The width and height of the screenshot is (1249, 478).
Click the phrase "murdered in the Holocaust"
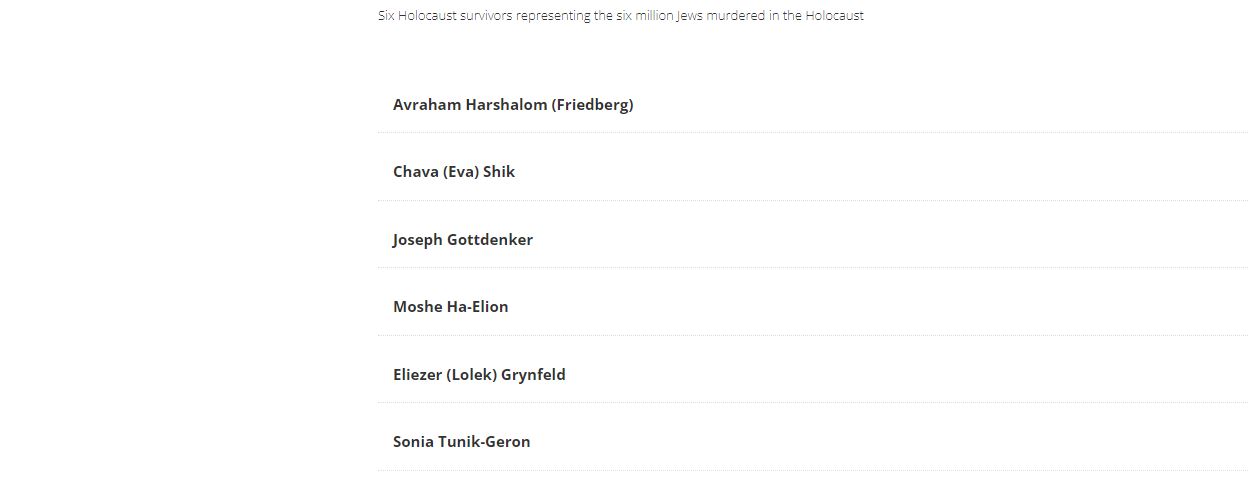(785, 16)
